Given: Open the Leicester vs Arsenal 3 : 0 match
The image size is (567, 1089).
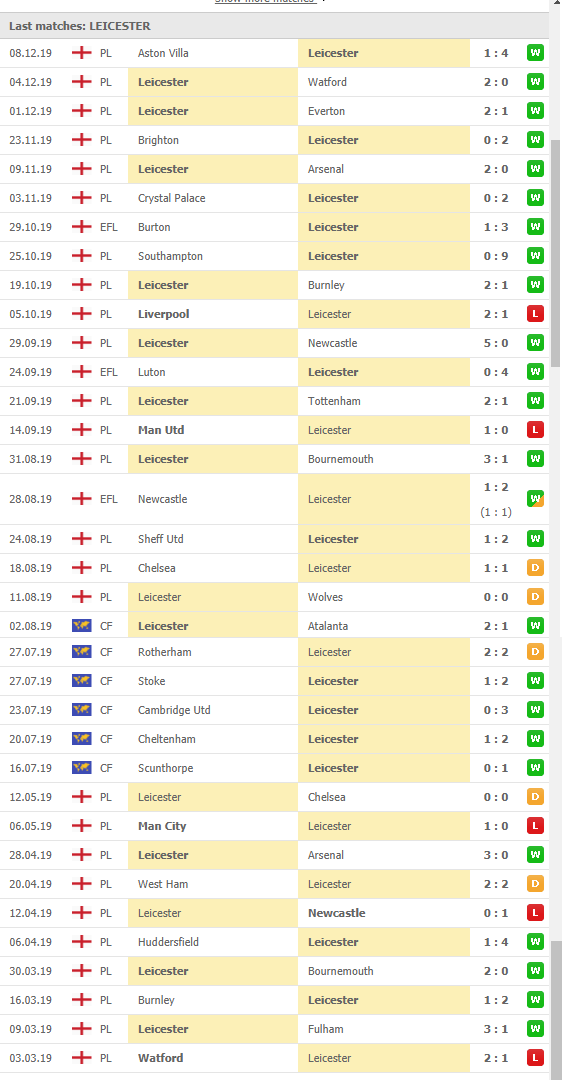Looking at the screenshot, I should click(x=496, y=855).
